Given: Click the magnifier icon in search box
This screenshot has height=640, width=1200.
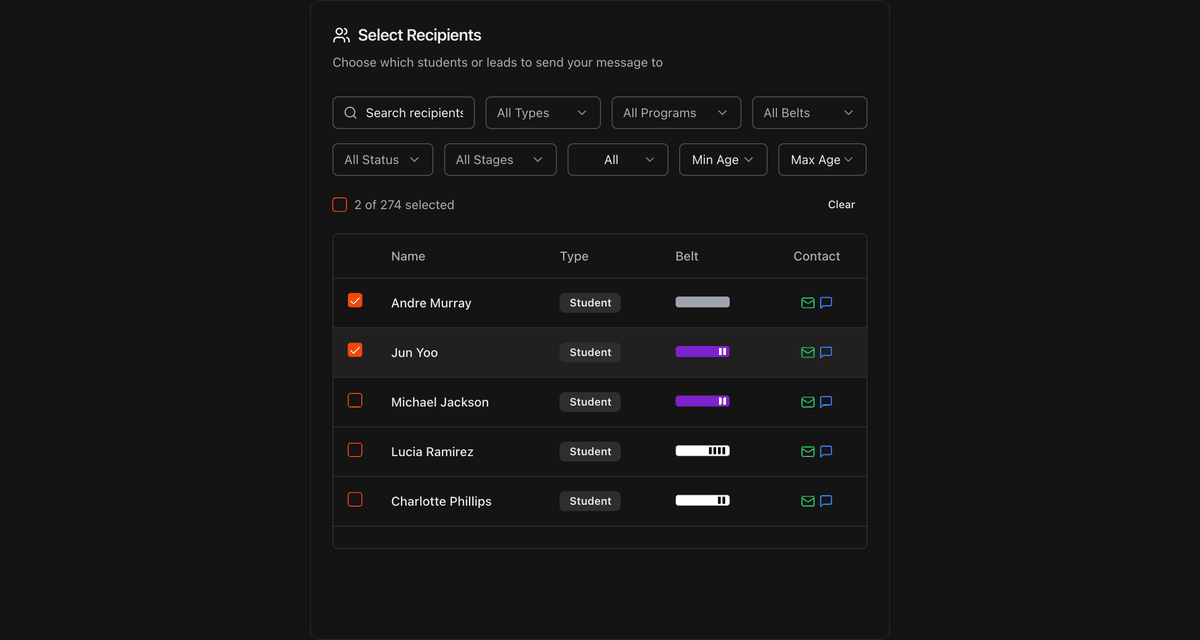Looking at the screenshot, I should [350, 113].
